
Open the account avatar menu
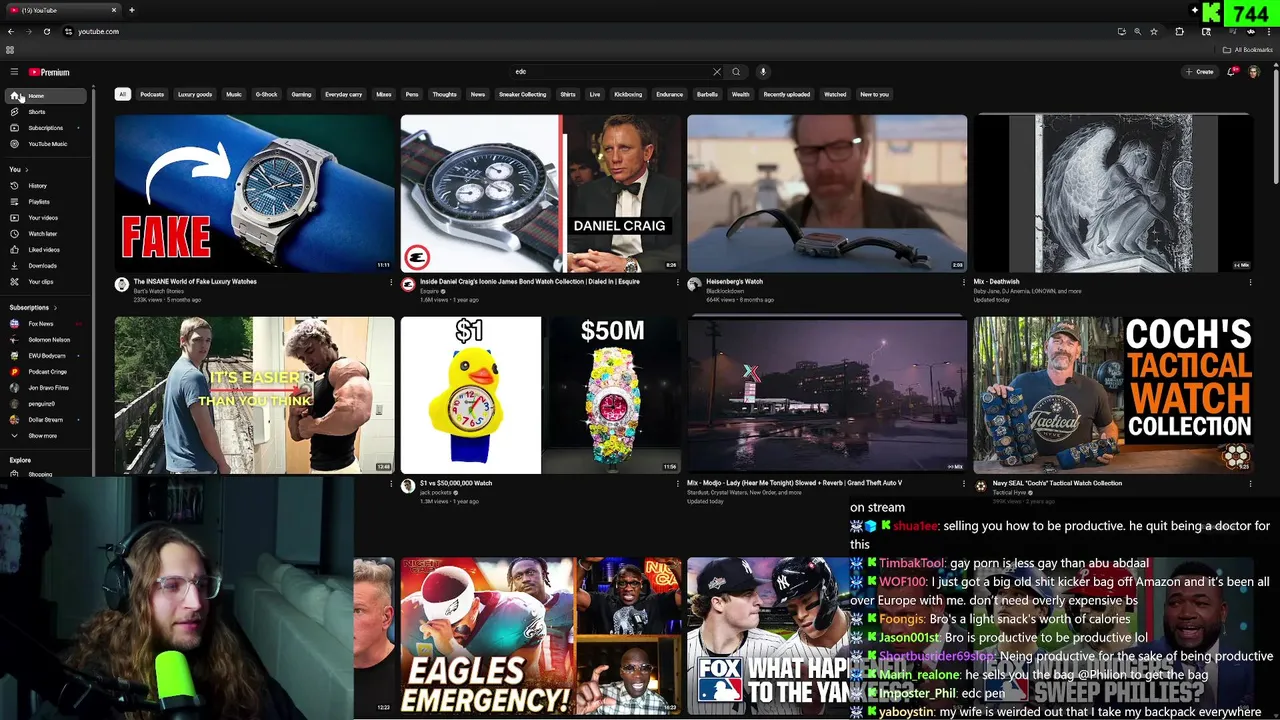(x=1254, y=72)
